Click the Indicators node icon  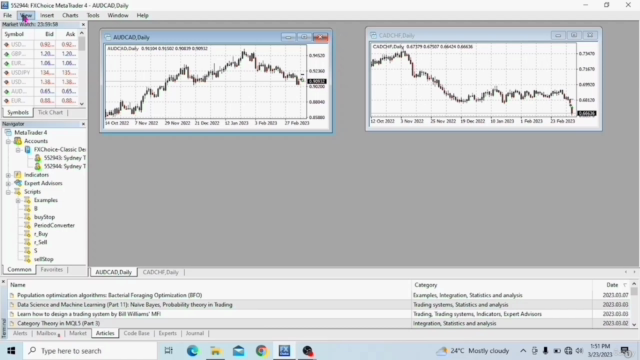click(18, 175)
